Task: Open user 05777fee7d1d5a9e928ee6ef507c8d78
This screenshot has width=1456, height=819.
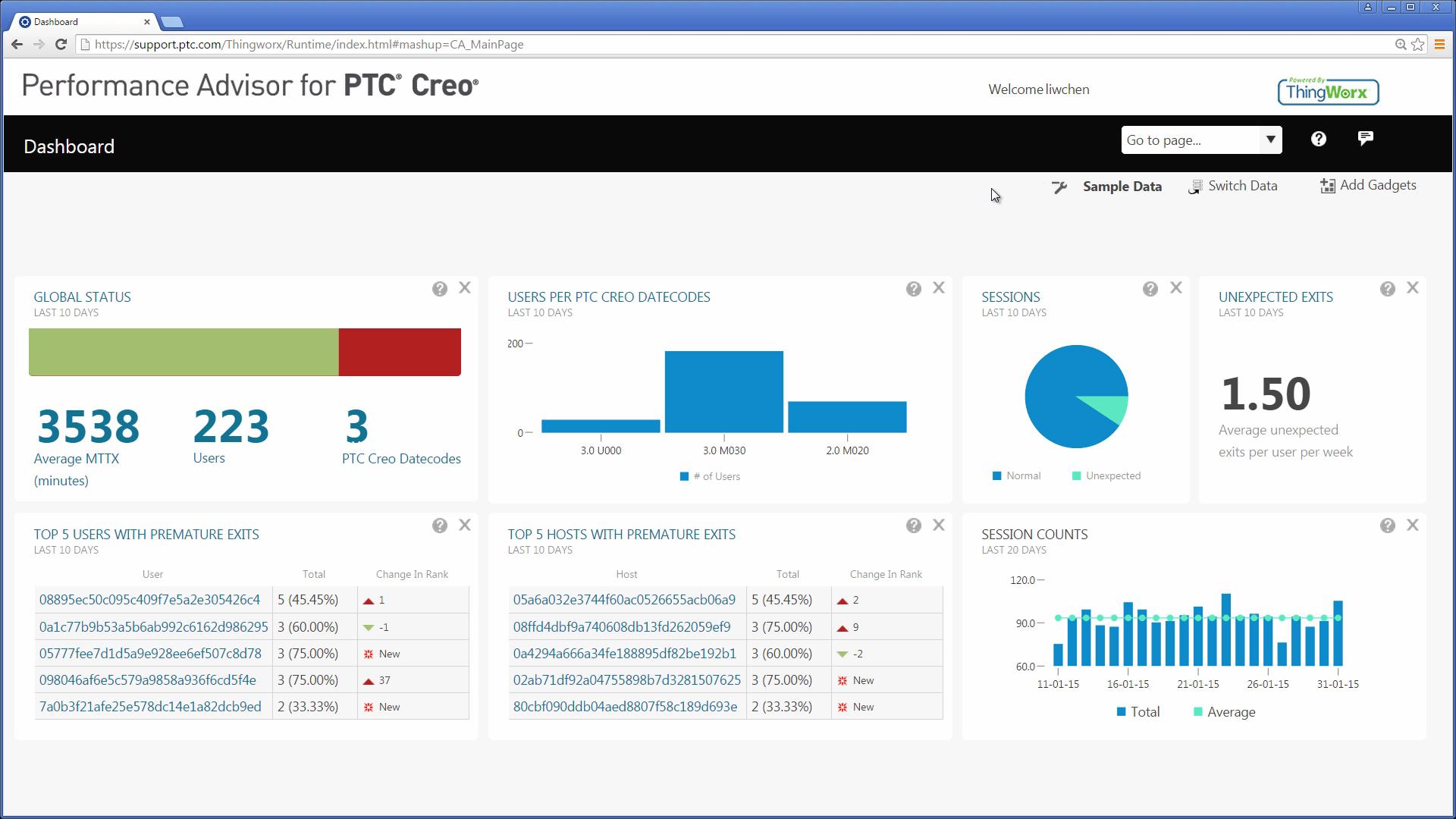Action: (x=150, y=654)
